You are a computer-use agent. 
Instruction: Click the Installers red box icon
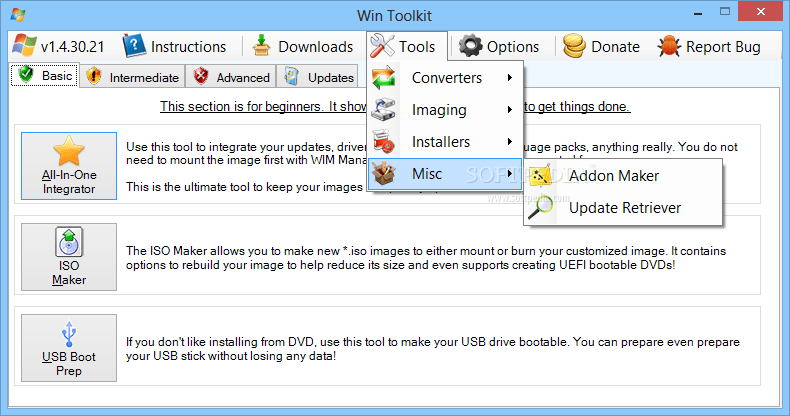pyautogui.click(x=383, y=142)
